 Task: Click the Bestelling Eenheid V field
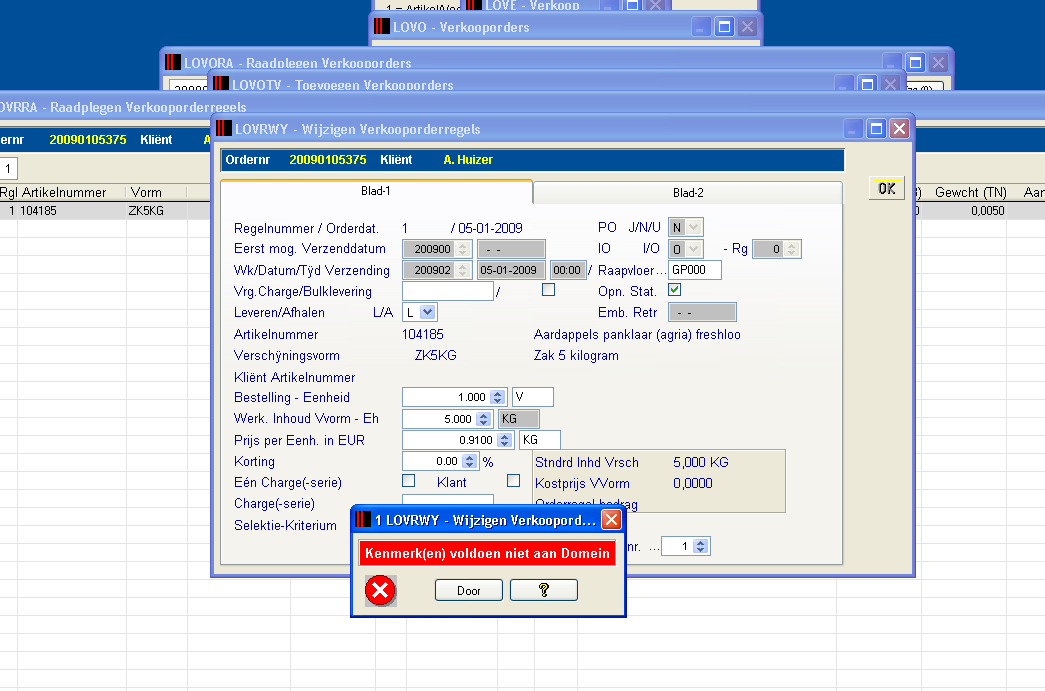[x=532, y=397]
